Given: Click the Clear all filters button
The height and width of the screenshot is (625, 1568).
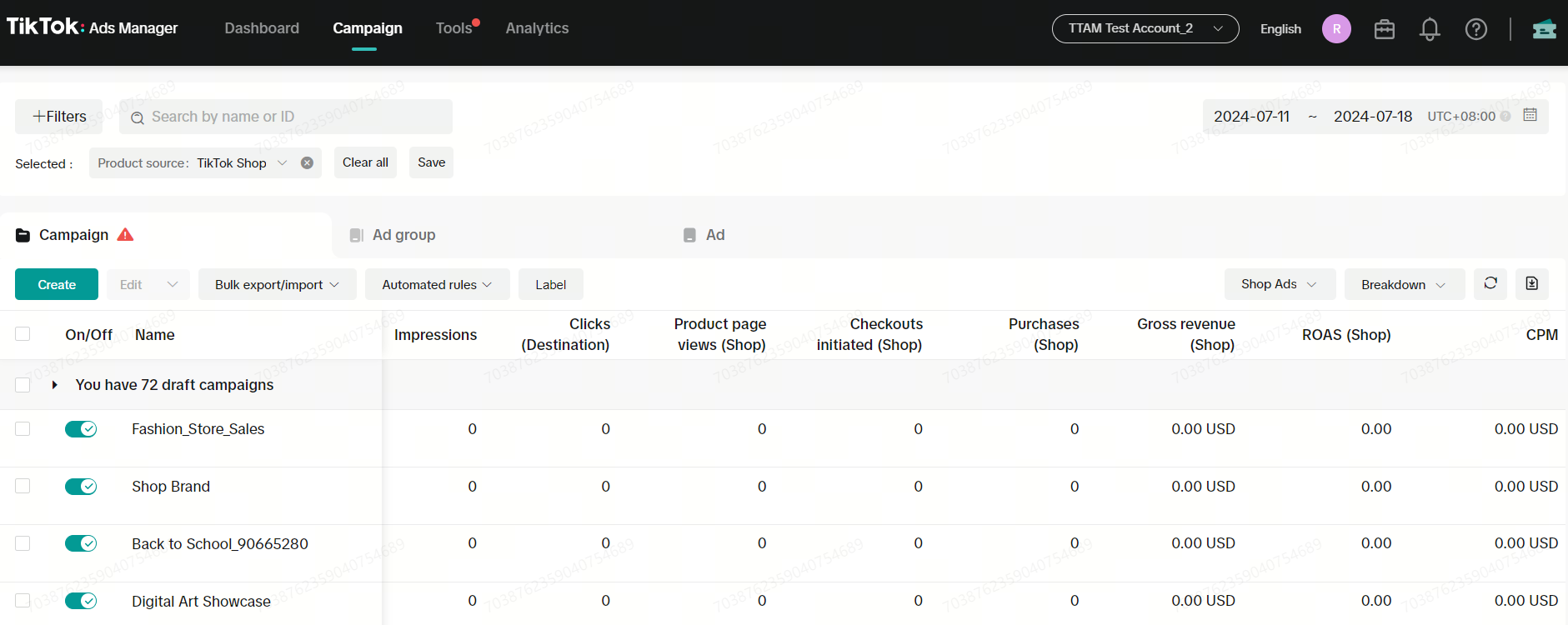Looking at the screenshot, I should coord(365,162).
